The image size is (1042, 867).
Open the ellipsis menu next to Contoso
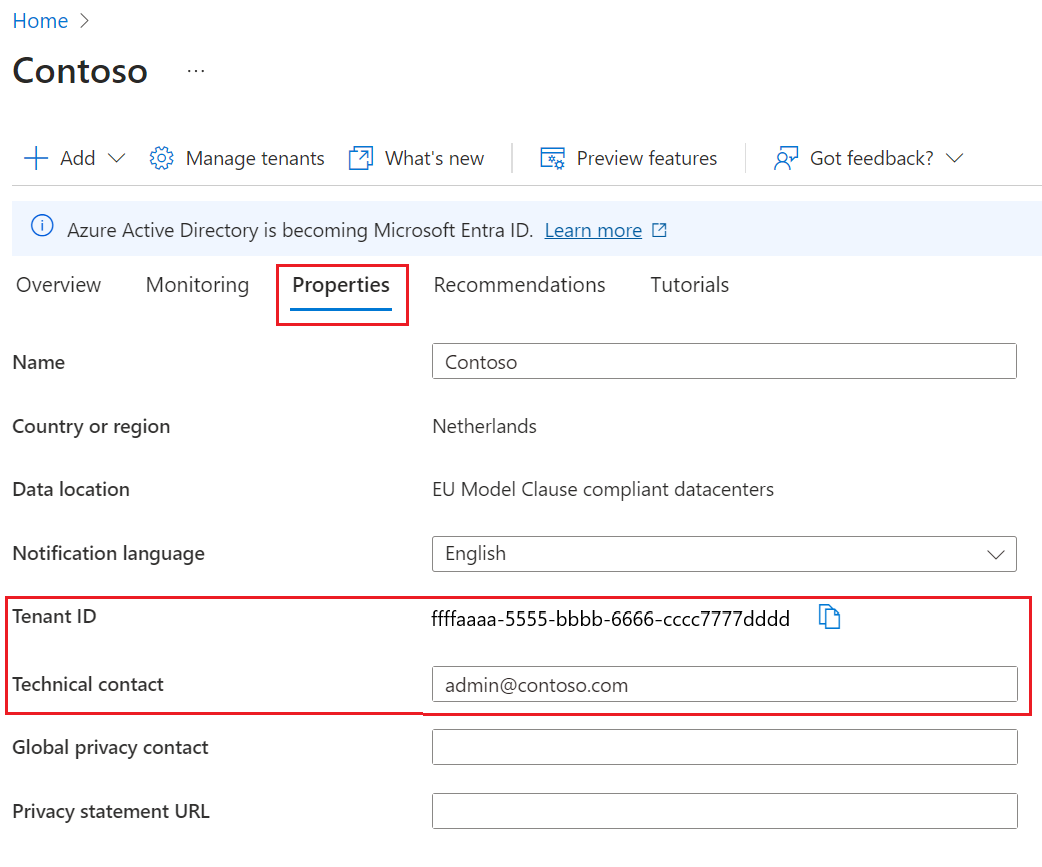(196, 70)
